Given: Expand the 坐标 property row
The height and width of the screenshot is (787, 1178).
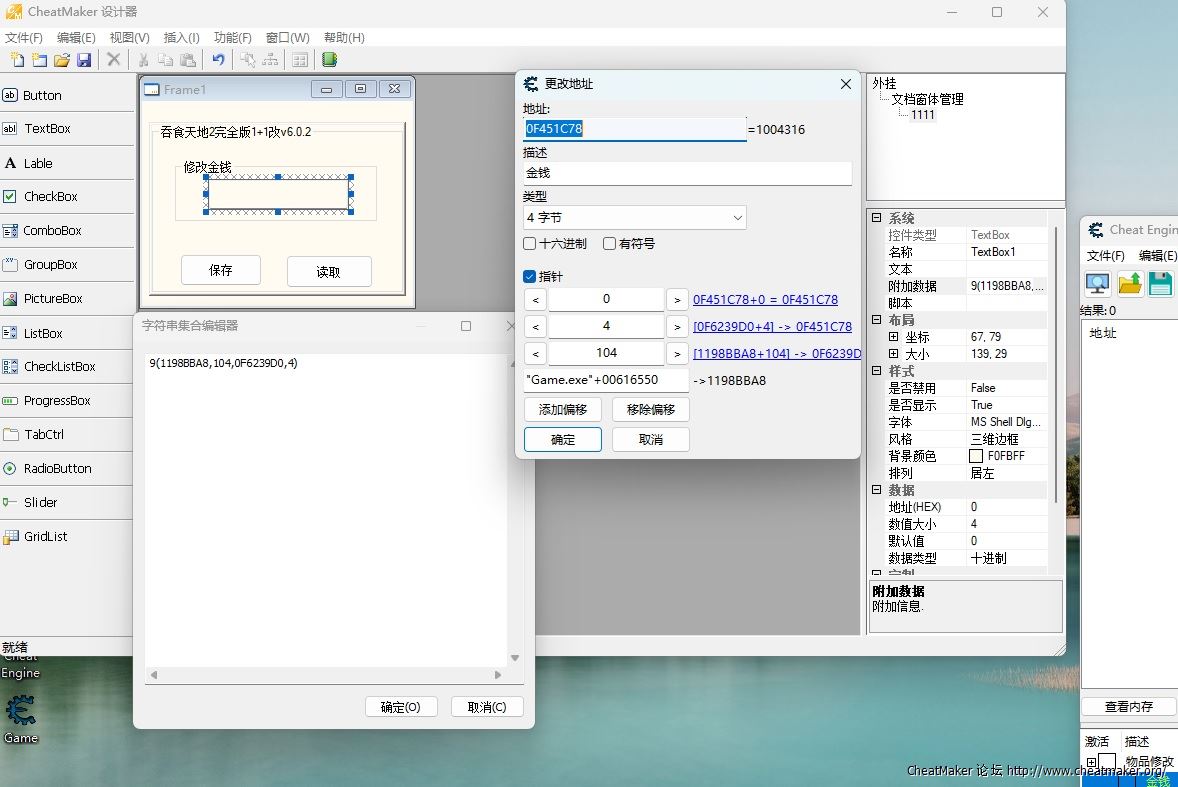Looking at the screenshot, I should pos(894,337).
